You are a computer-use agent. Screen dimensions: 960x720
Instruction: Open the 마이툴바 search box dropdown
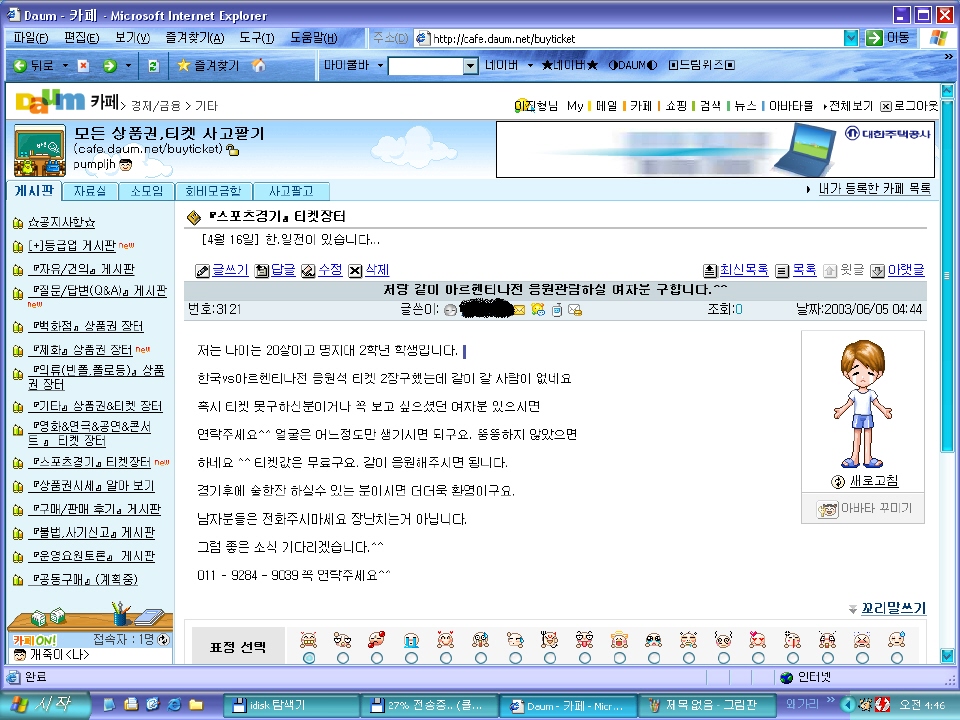pyautogui.click(x=470, y=66)
